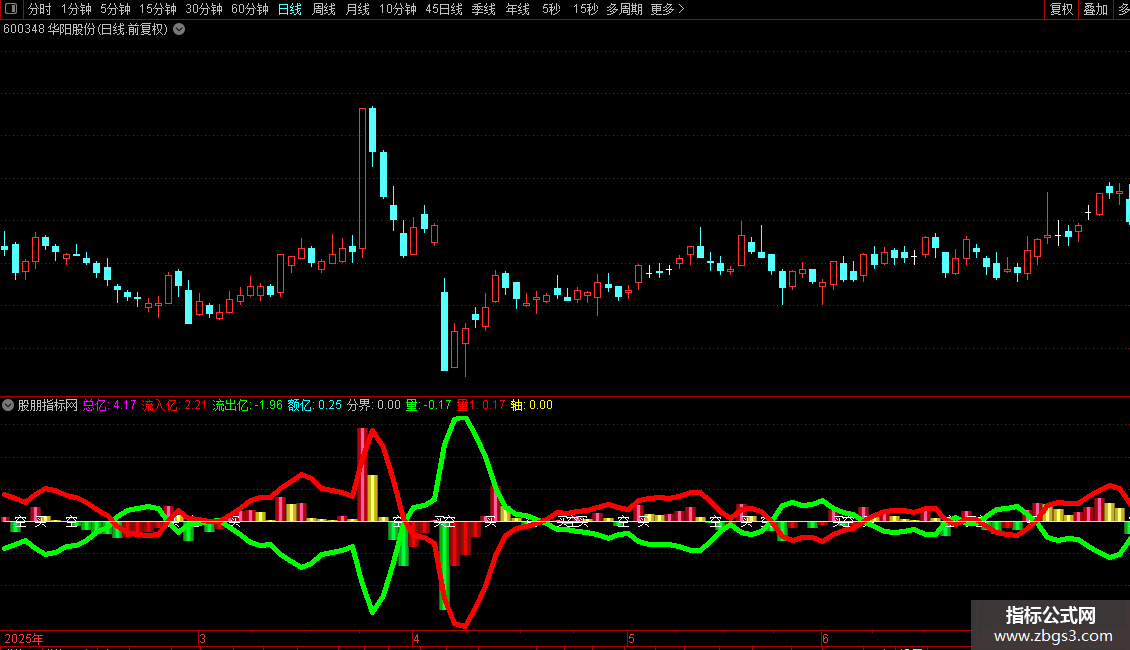Click 轴: 0.00 indicator value
This screenshot has width=1130, height=650.
[x=532, y=405]
